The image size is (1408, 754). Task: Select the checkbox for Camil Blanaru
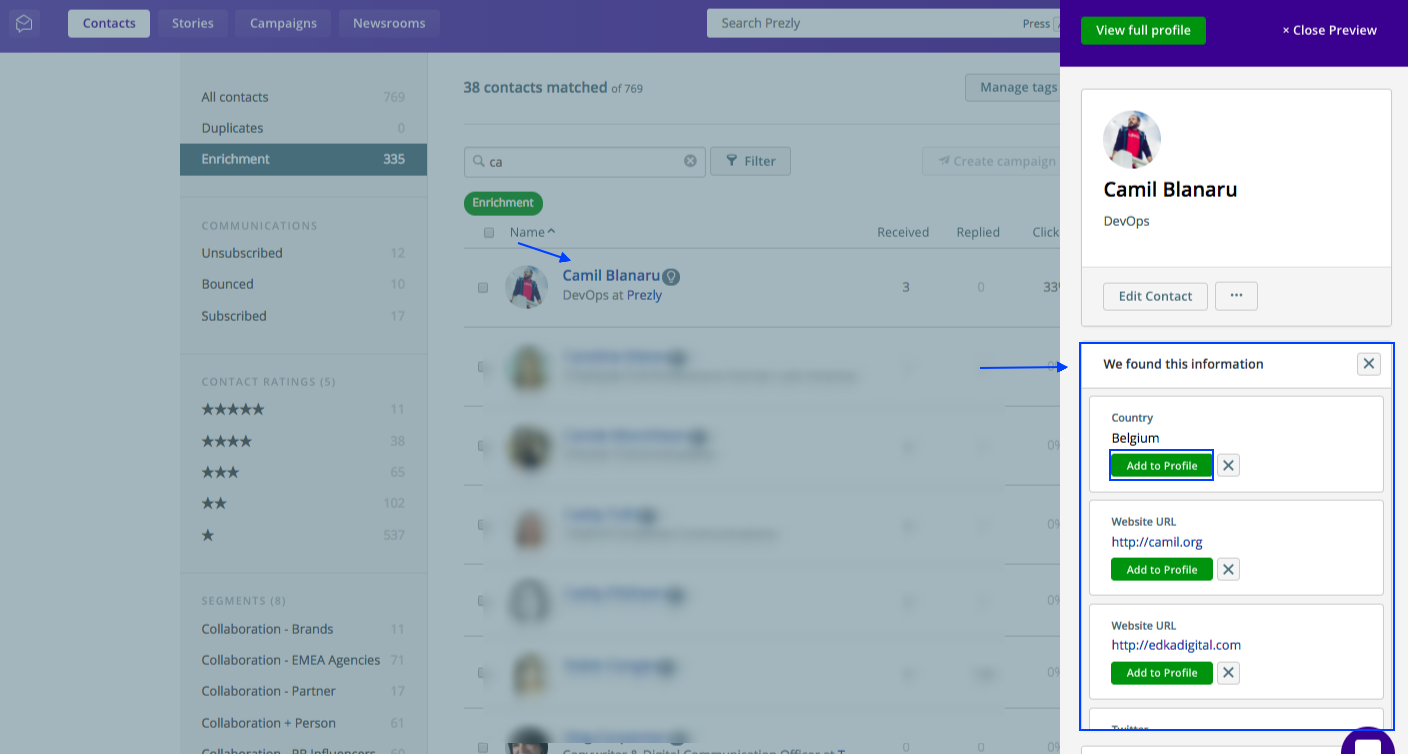click(483, 288)
